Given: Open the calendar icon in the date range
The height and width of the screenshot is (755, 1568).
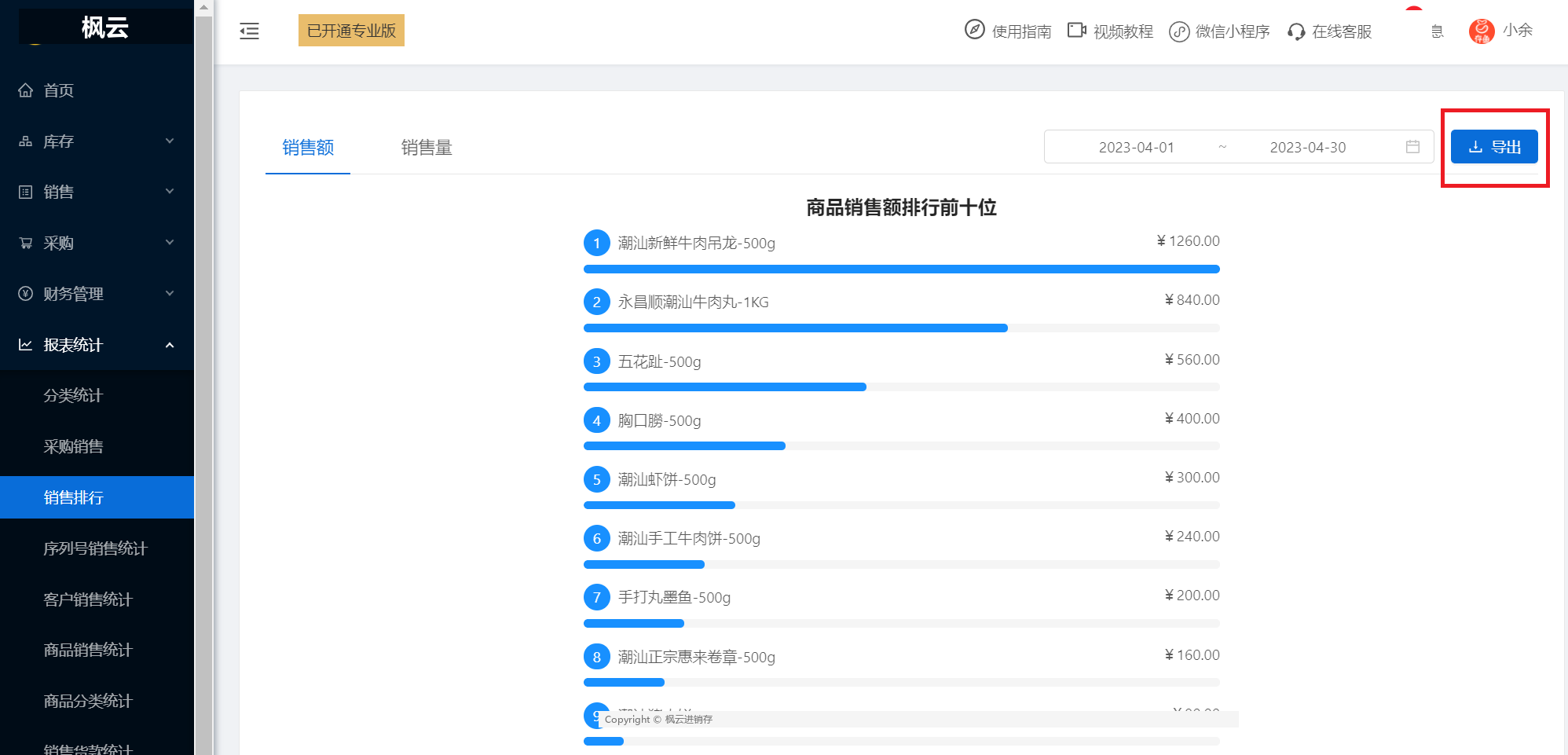Looking at the screenshot, I should [1412, 147].
